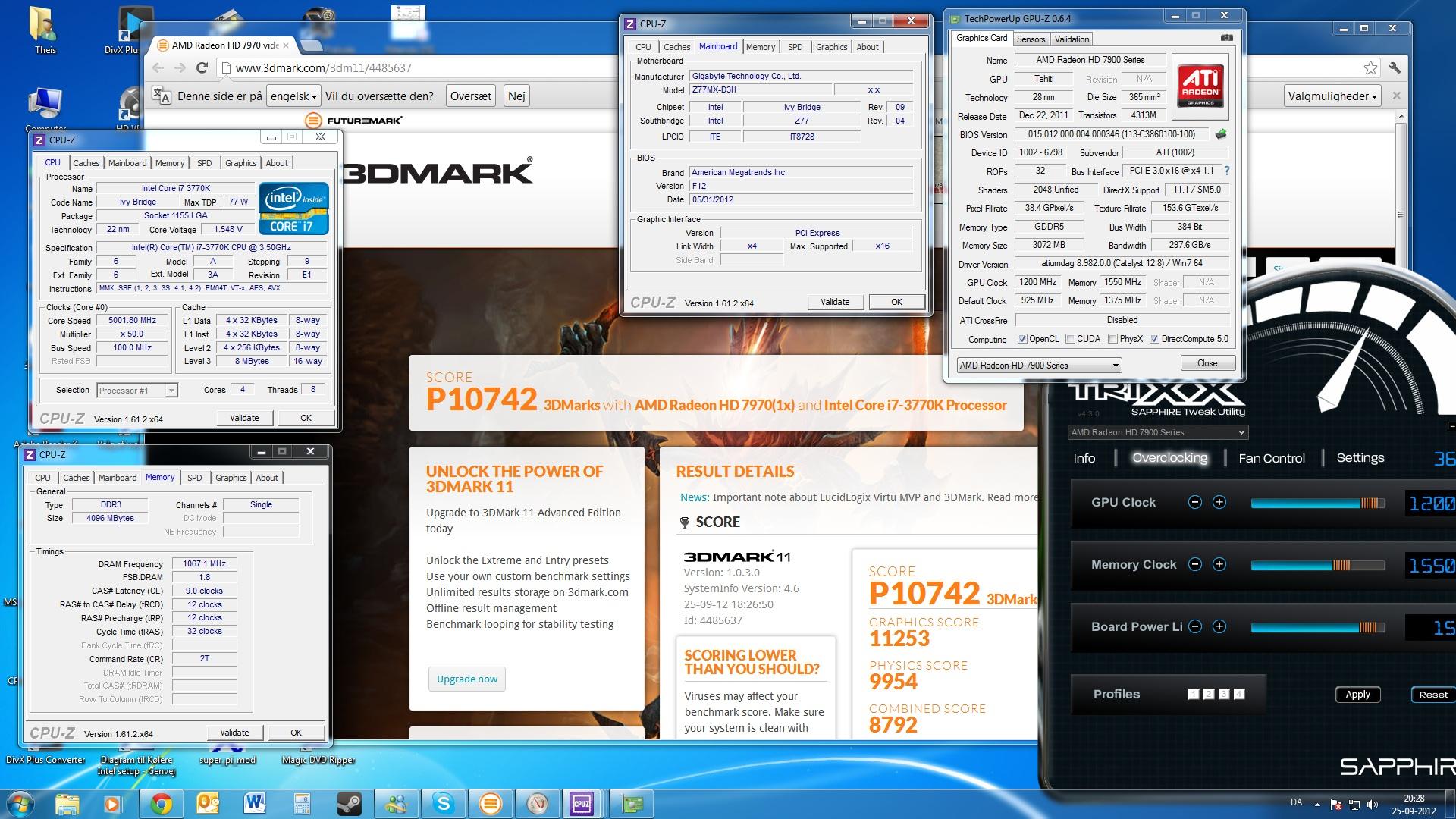The width and height of the screenshot is (1456, 819).
Task: Open Windows Live Messenger taskbar icon
Action: pyautogui.click(x=397, y=803)
